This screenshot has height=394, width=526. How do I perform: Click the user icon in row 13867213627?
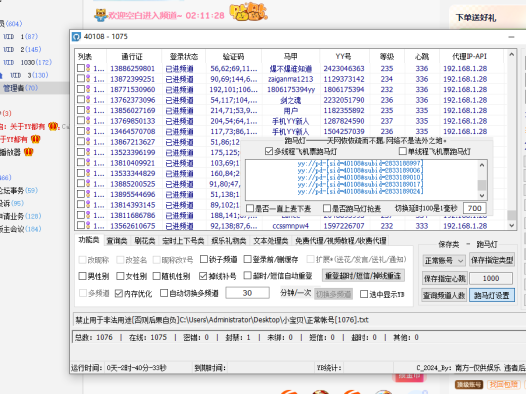click(x=88, y=142)
